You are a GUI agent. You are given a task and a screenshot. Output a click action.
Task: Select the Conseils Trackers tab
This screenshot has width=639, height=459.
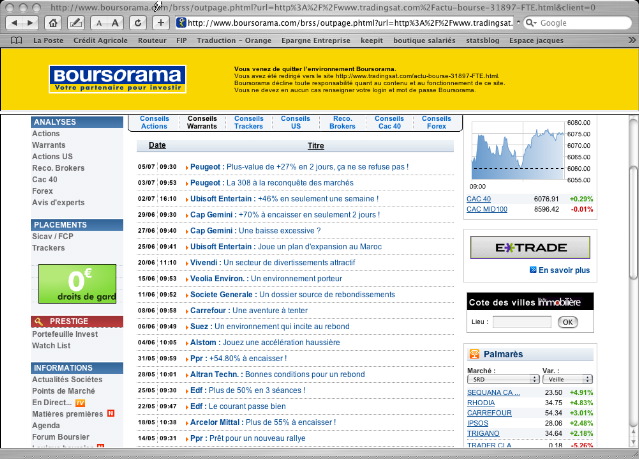pyautogui.click(x=249, y=123)
